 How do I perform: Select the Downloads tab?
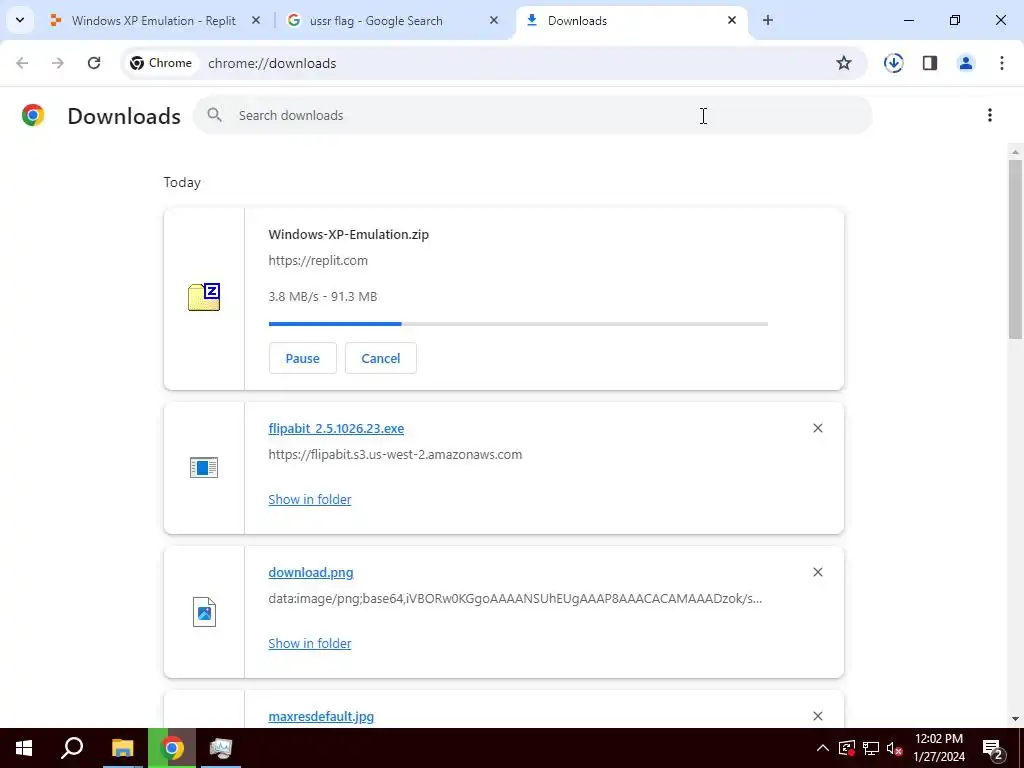click(632, 21)
